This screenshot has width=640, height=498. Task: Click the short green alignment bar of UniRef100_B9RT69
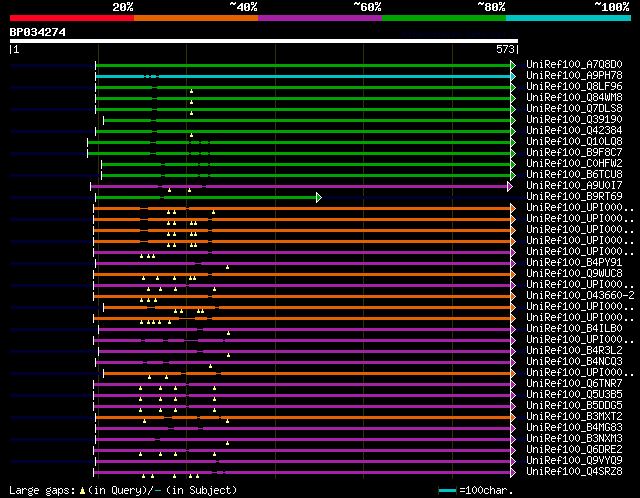[x=206, y=198]
